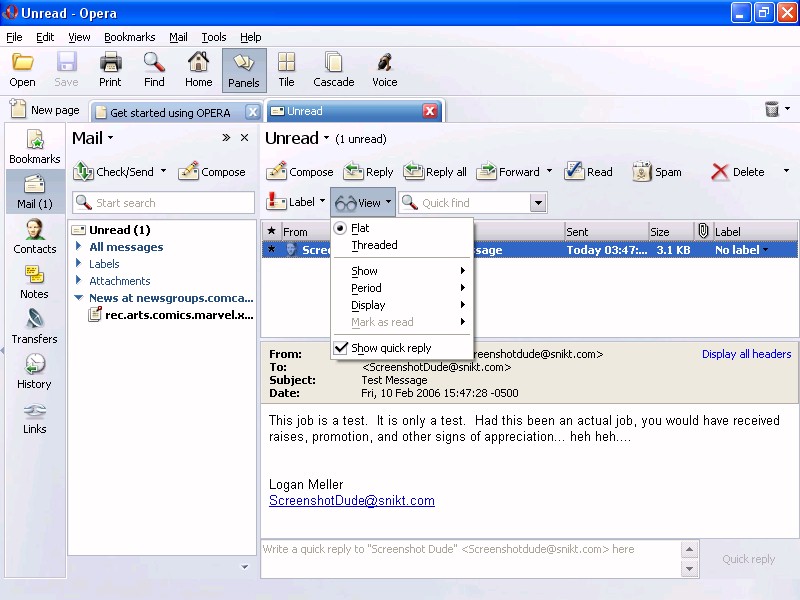The image size is (800, 600).
Task: Open the Contacts panel icon
Action: tap(35, 237)
